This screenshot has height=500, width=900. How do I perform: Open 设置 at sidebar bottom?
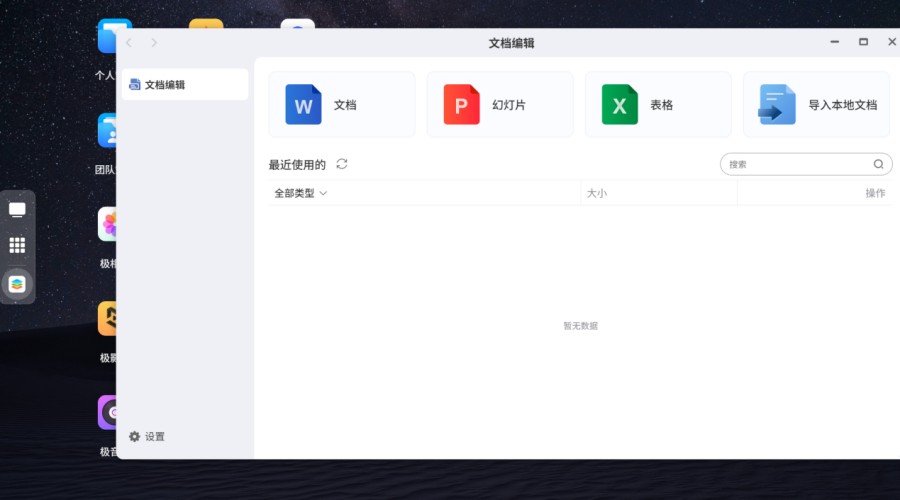coord(147,437)
